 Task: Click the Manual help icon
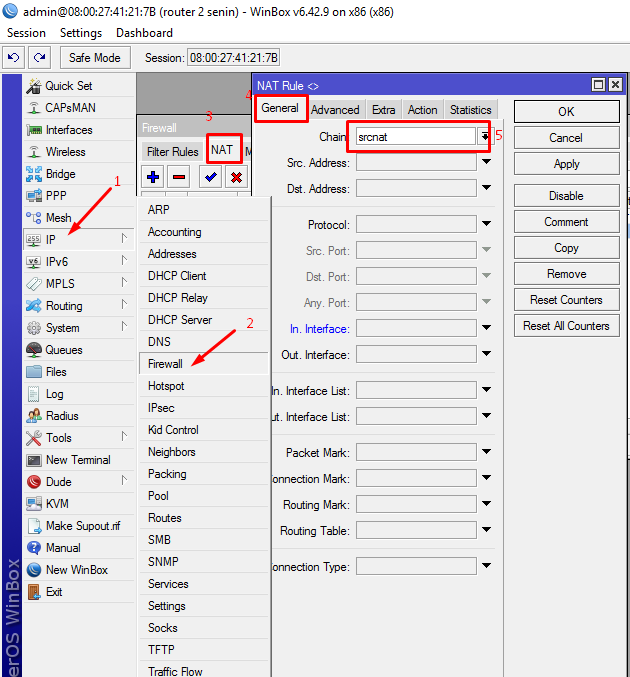point(34,548)
